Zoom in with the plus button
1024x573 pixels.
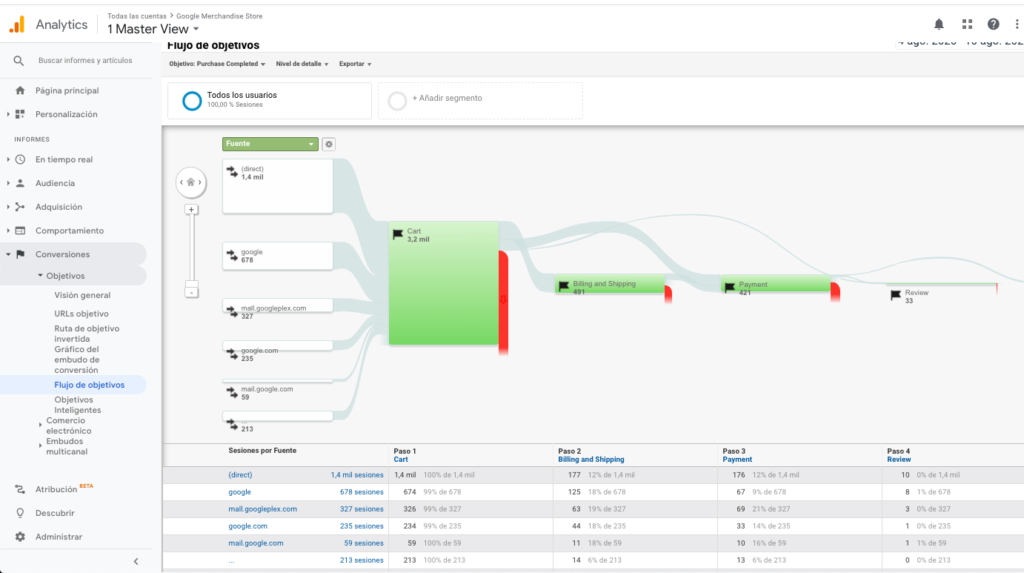point(191,210)
